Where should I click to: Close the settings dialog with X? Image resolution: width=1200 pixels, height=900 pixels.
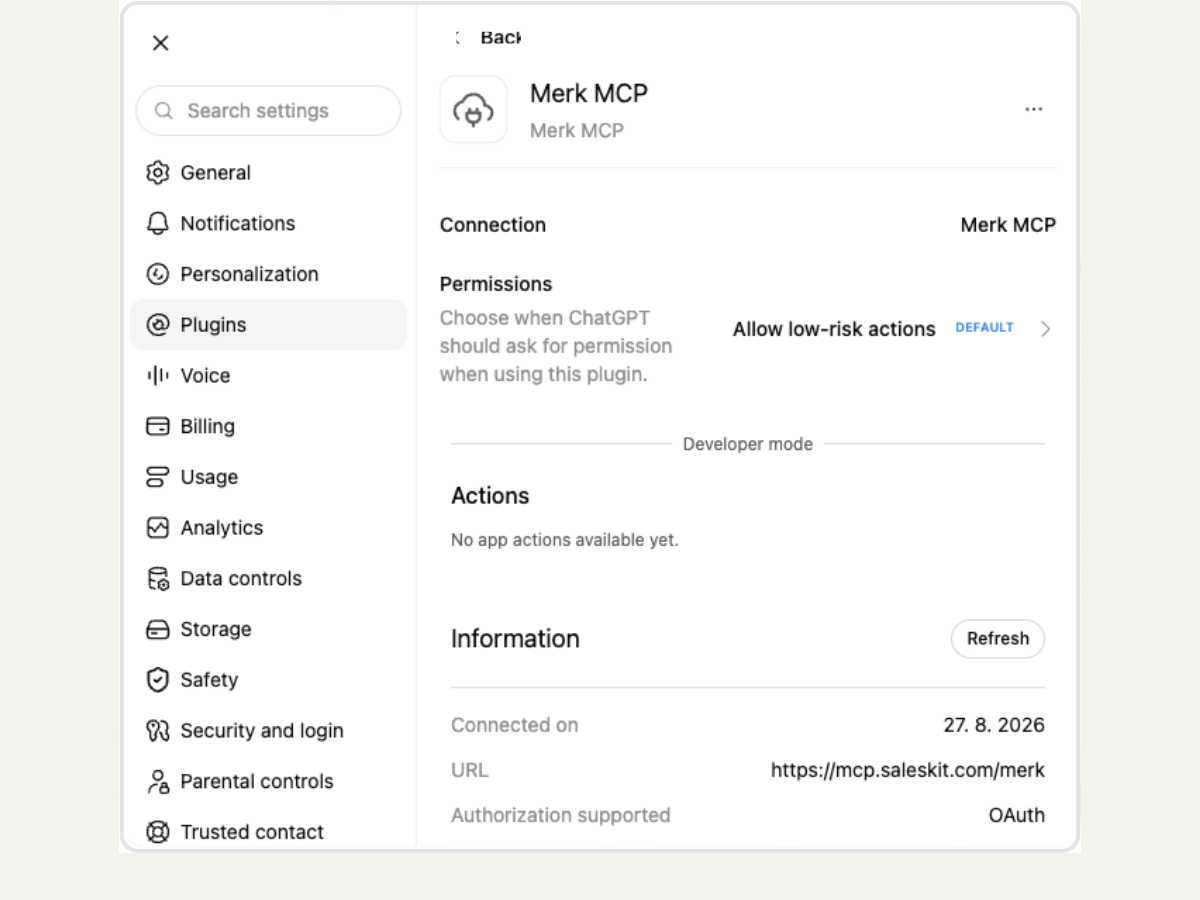tap(160, 43)
